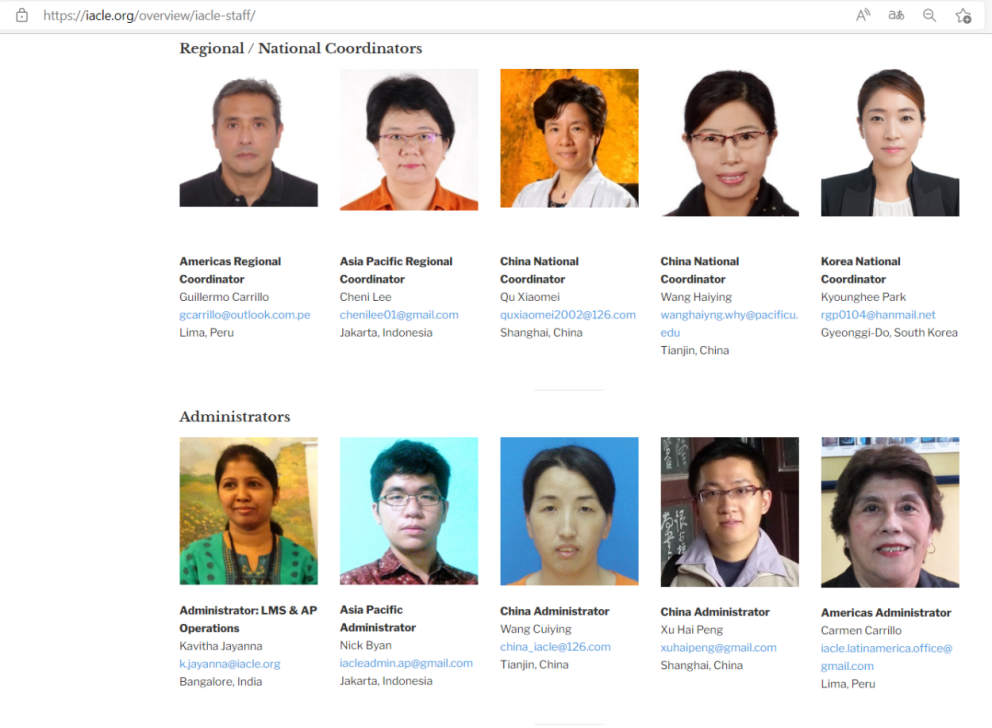Click Guillermo Carrillo's portrait photo
The image size is (992, 728).
click(249, 138)
